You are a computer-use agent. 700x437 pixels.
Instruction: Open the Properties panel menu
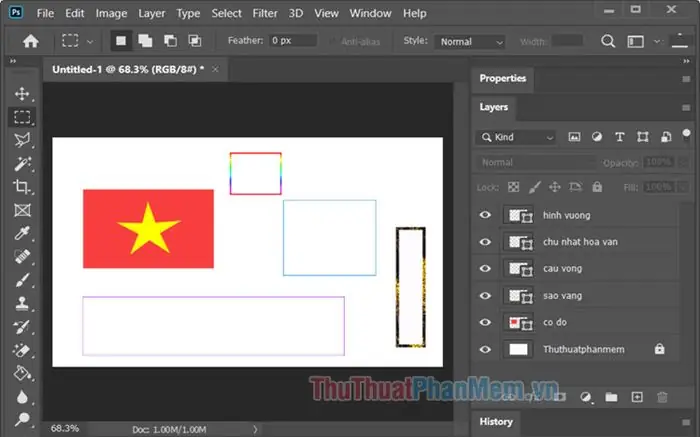(x=686, y=79)
